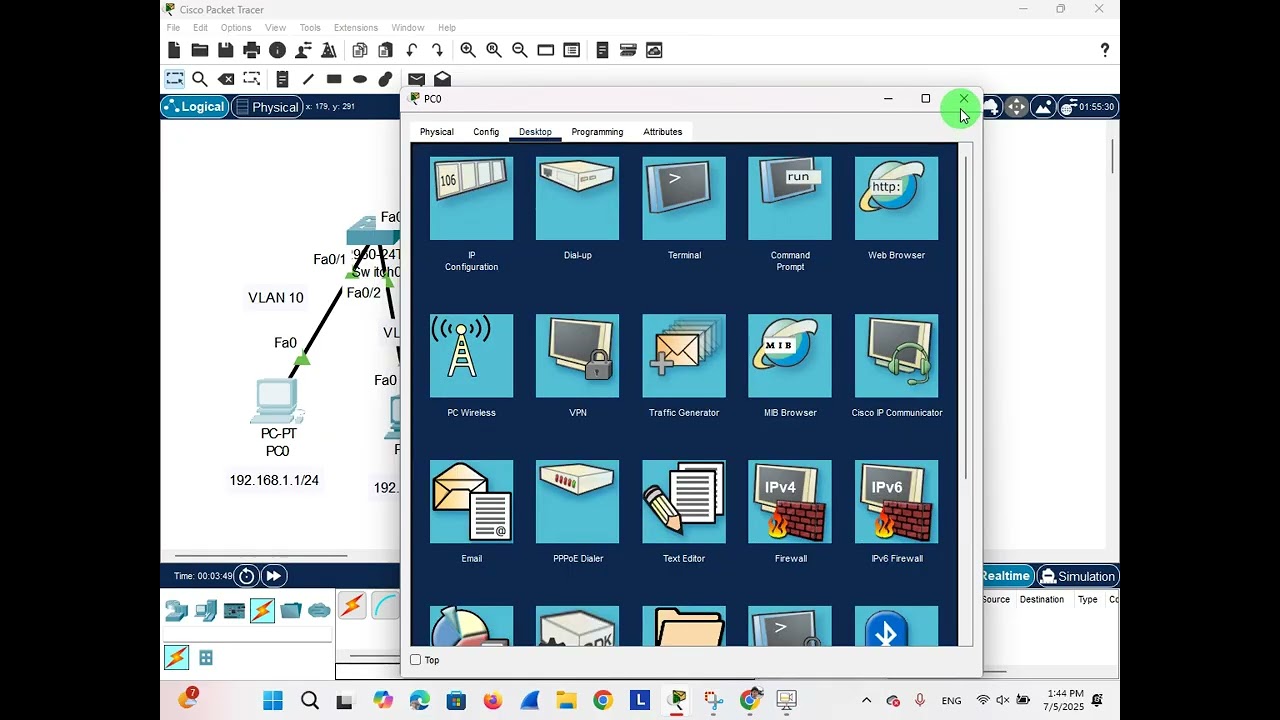Open the Options menu
1280x720 pixels.
[x=236, y=28]
